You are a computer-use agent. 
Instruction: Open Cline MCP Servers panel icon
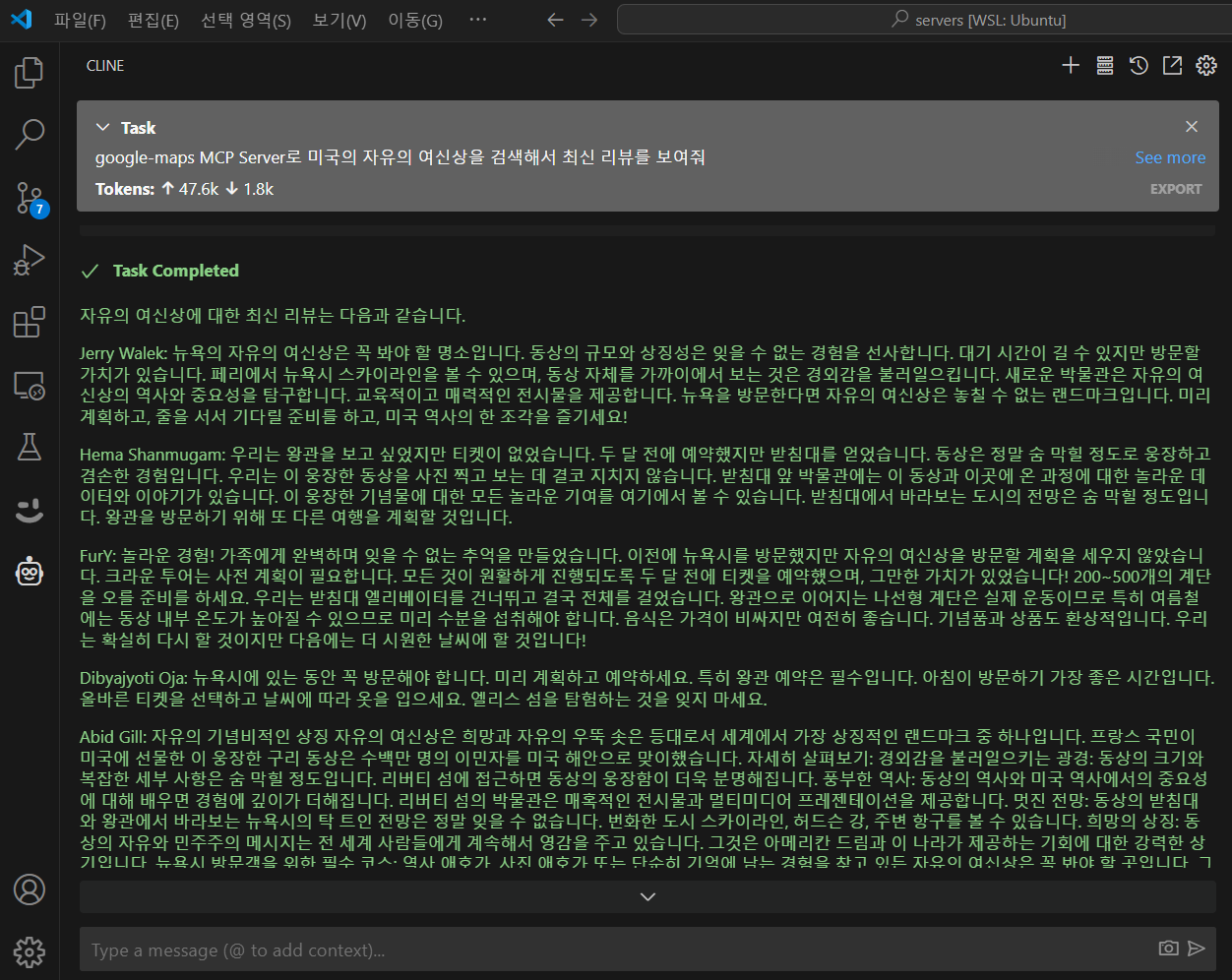tap(1105, 65)
